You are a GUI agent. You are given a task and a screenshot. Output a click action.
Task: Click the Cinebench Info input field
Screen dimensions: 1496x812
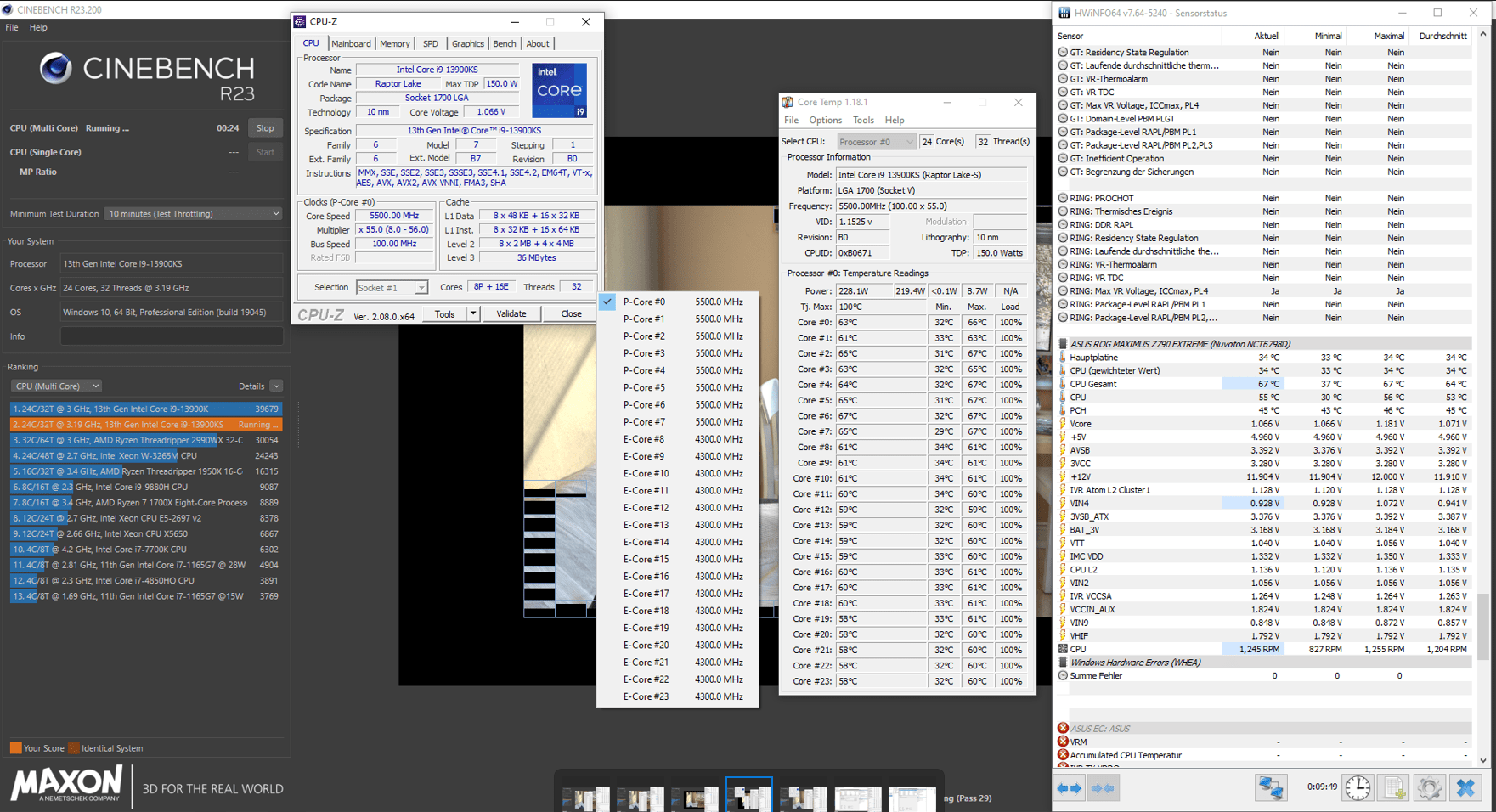click(172, 336)
